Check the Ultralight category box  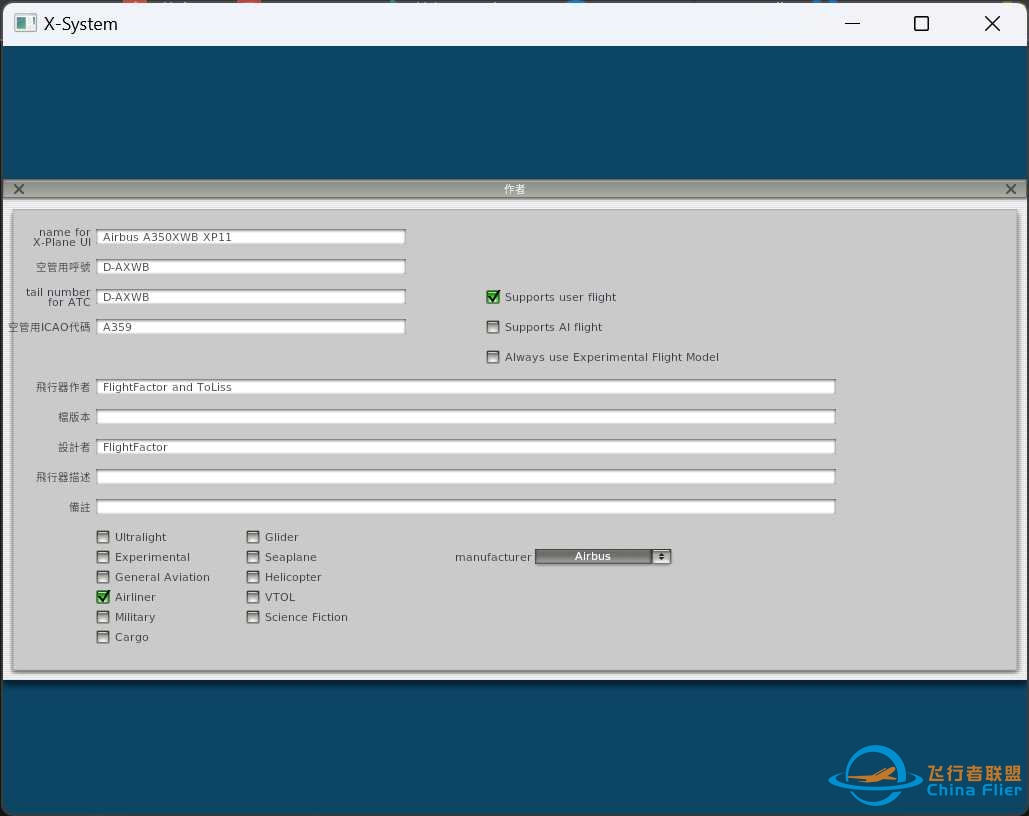pos(103,537)
